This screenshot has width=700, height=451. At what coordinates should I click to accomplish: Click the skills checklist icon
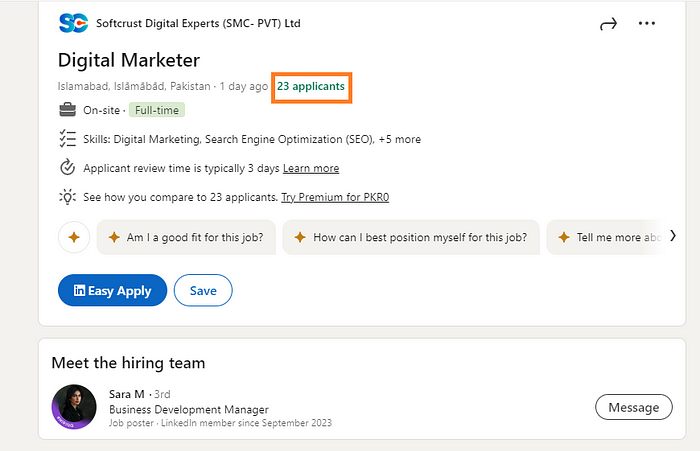point(67,139)
